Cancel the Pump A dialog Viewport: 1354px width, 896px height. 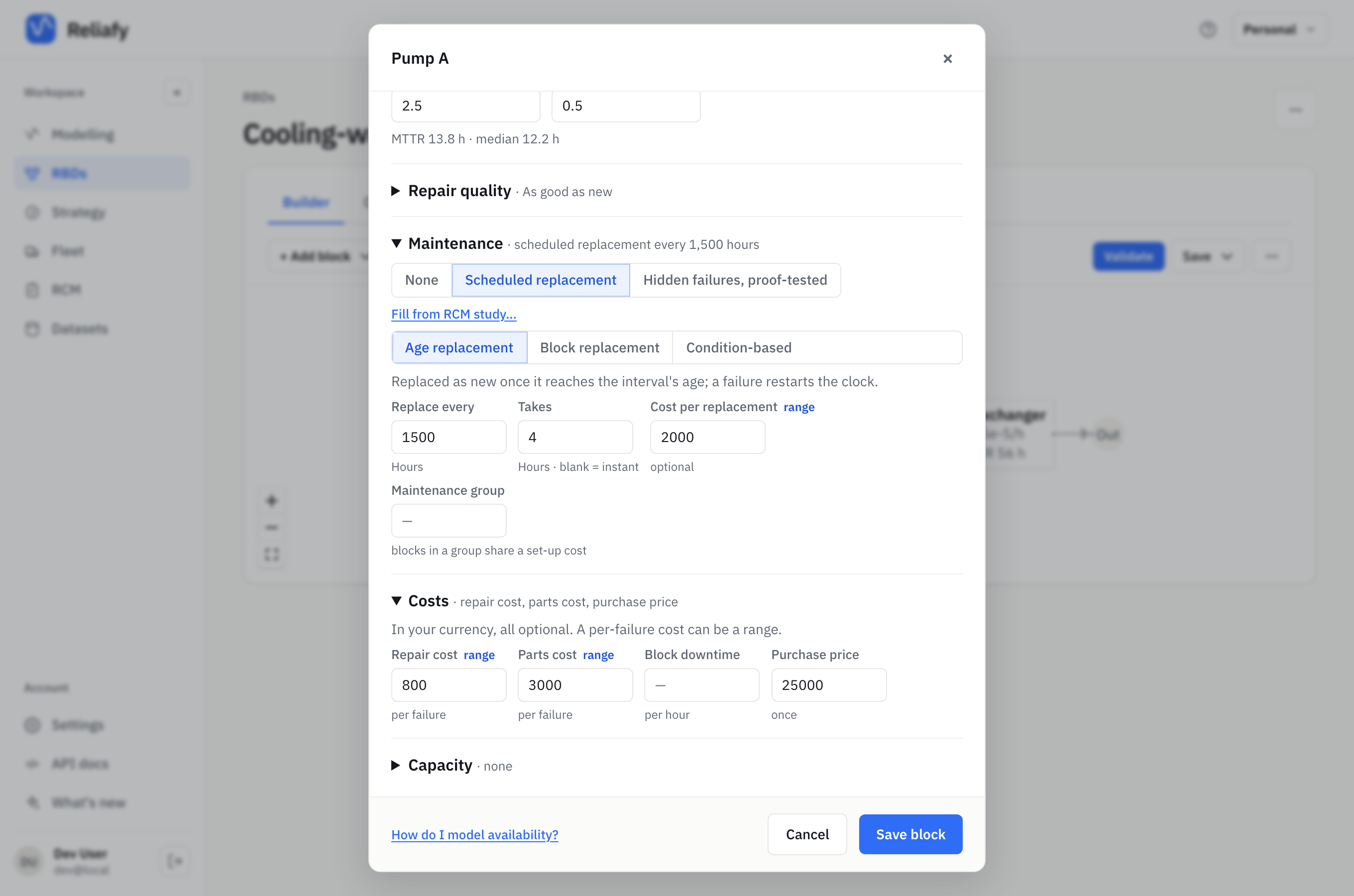click(807, 834)
